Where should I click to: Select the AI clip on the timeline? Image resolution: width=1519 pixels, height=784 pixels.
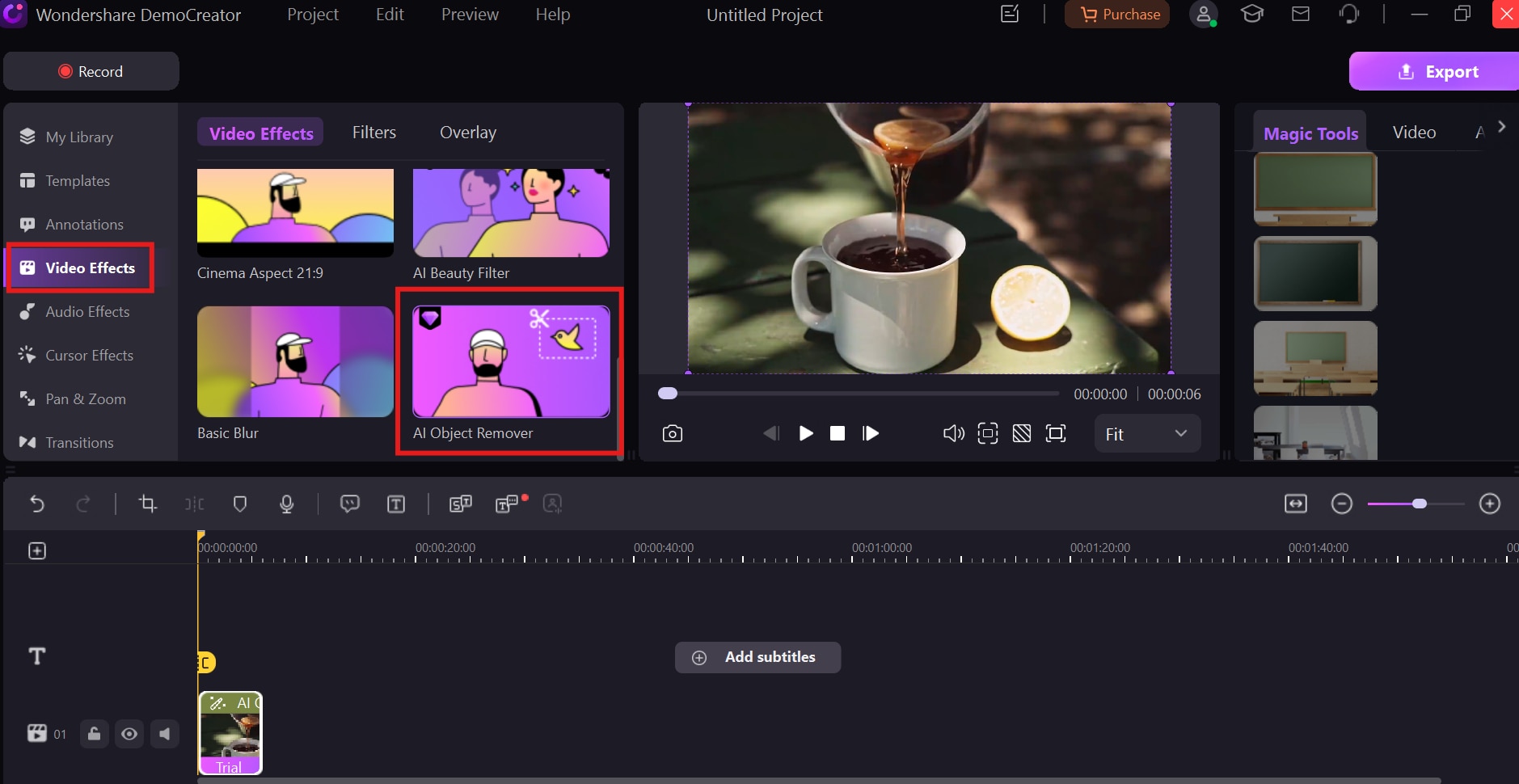(x=230, y=734)
